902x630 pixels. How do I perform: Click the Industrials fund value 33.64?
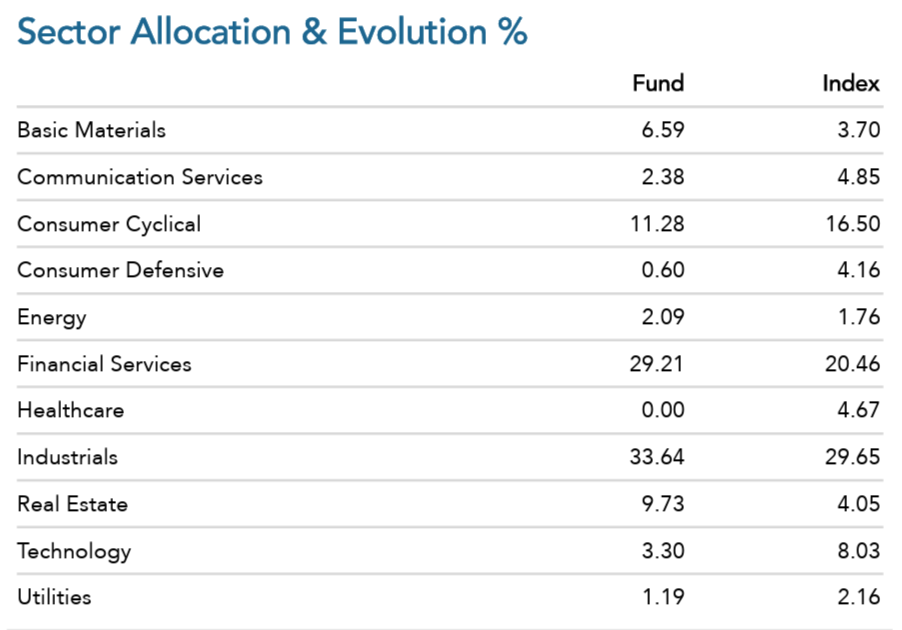tap(657, 457)
